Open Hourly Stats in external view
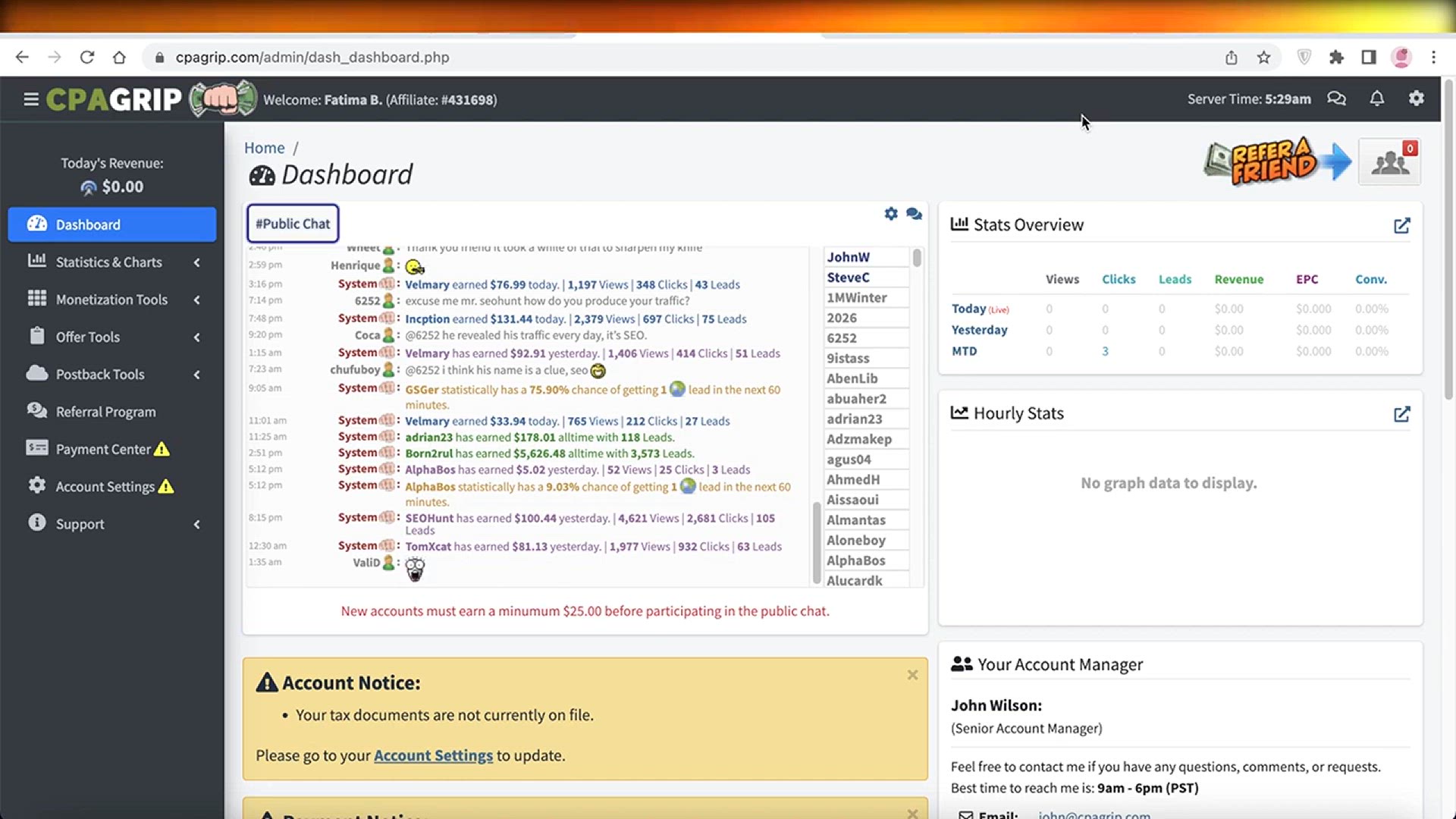 [x=1401, y=414]
